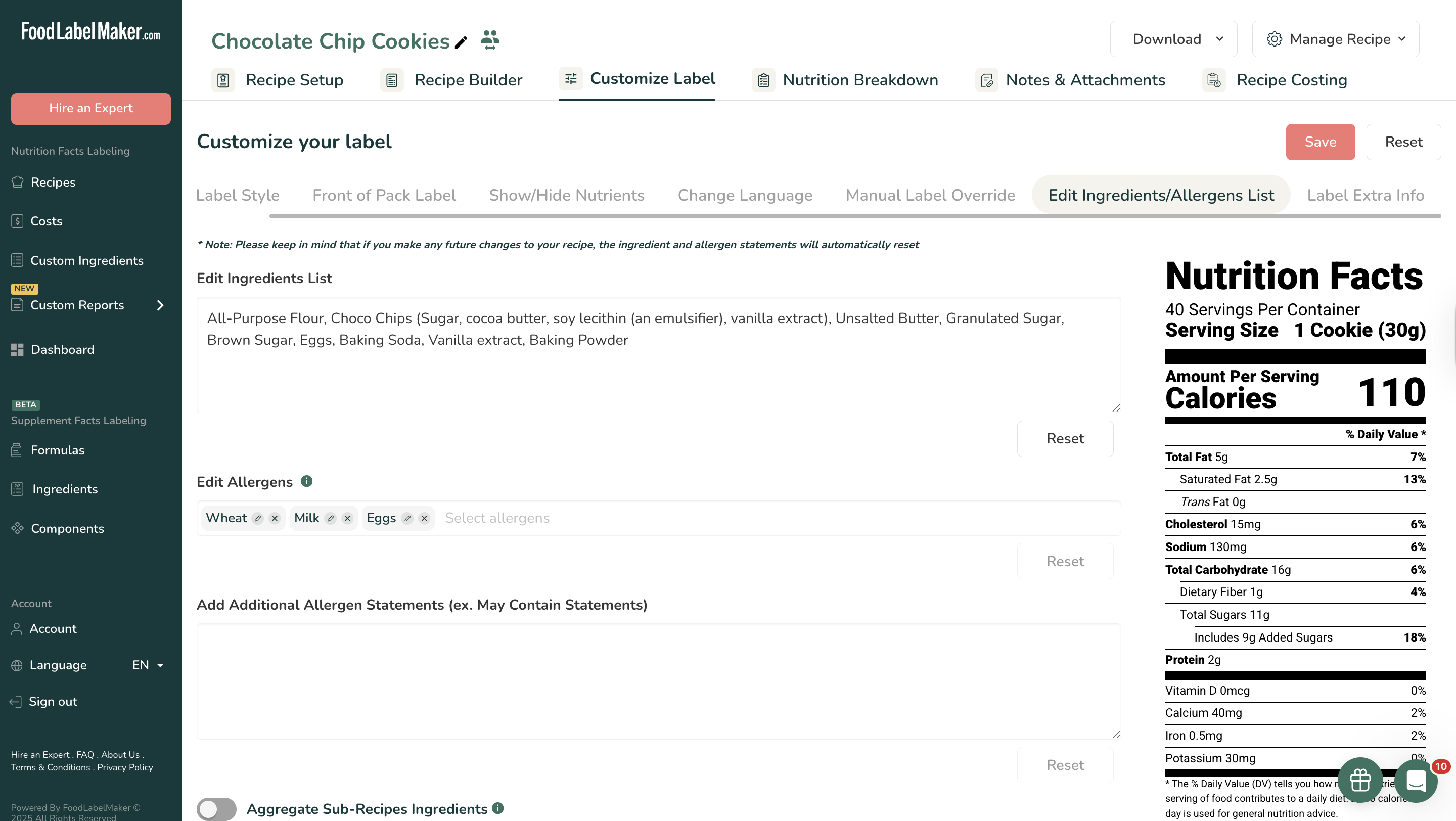Open the Show/Hide Nutrients tab
Image resolution: width=1456 pixels, height=821 pixels.
(566, 195)
